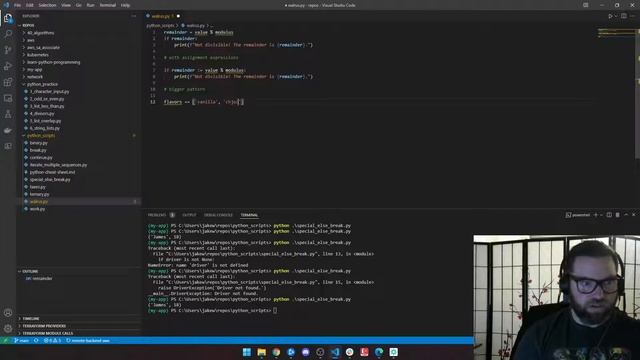The width and height of the screenshot is (640, 360).
Task: Open the File menu
Action: (17, 5)
